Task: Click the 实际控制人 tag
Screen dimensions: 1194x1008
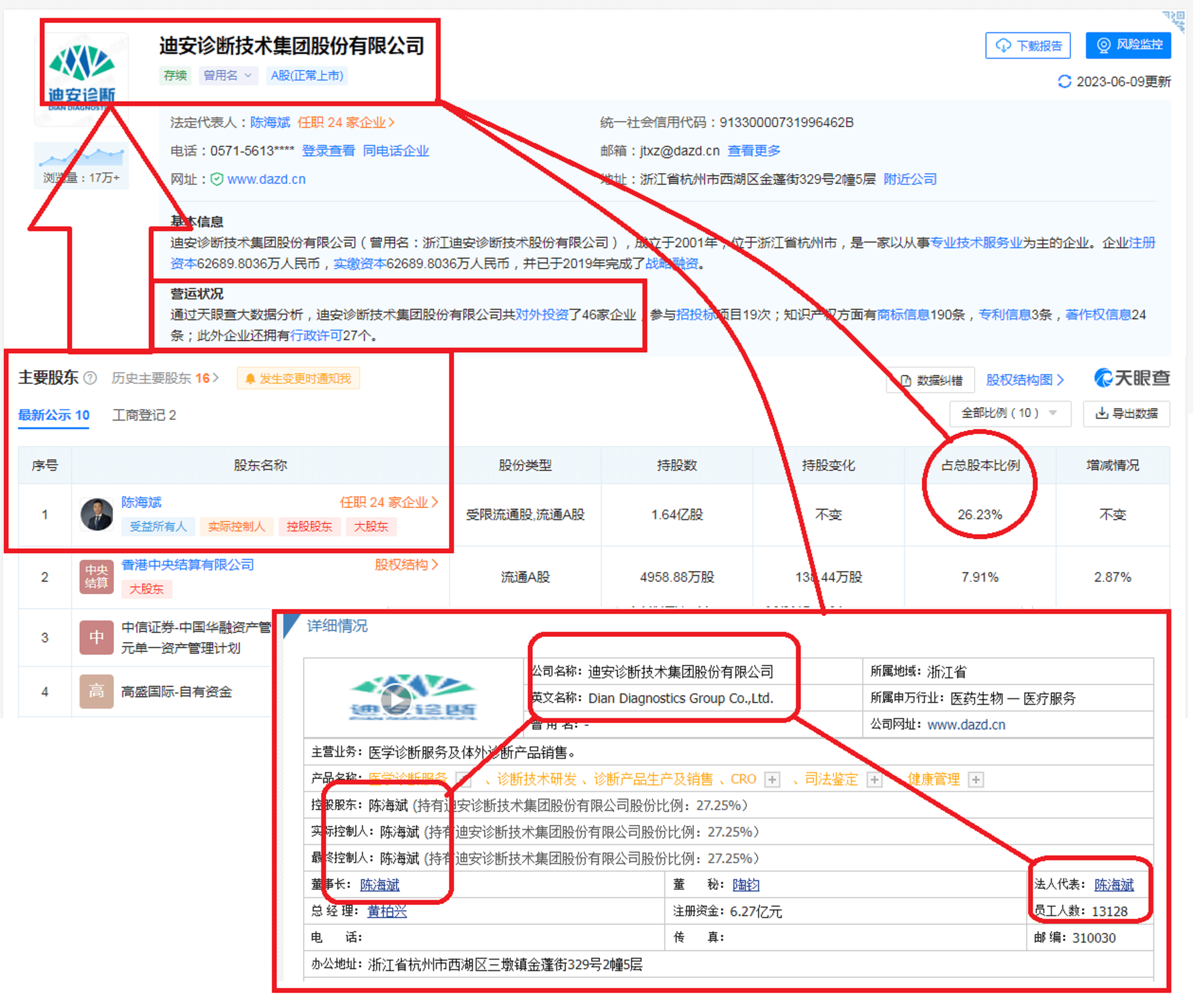Action: click(x=236, y=526)
